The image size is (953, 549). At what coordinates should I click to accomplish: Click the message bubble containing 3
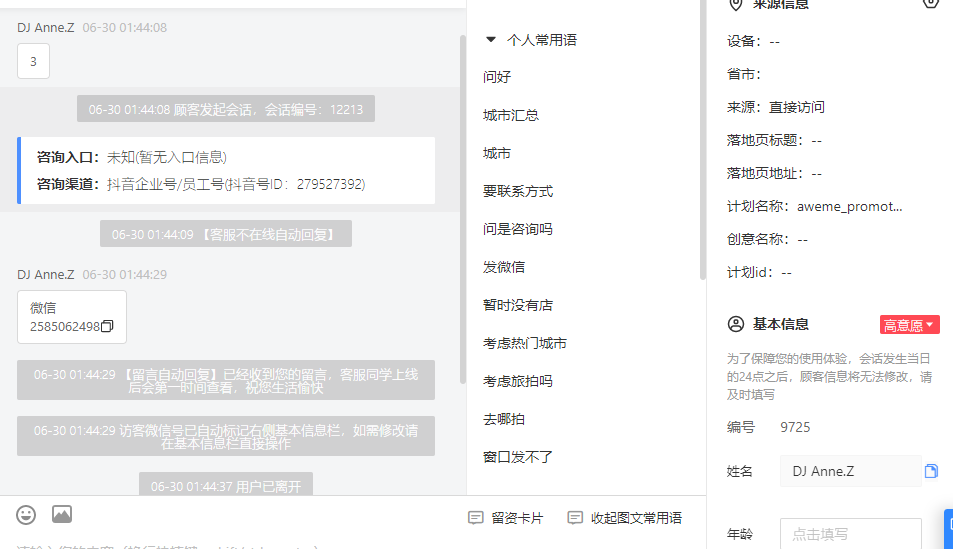click(33, 61)
